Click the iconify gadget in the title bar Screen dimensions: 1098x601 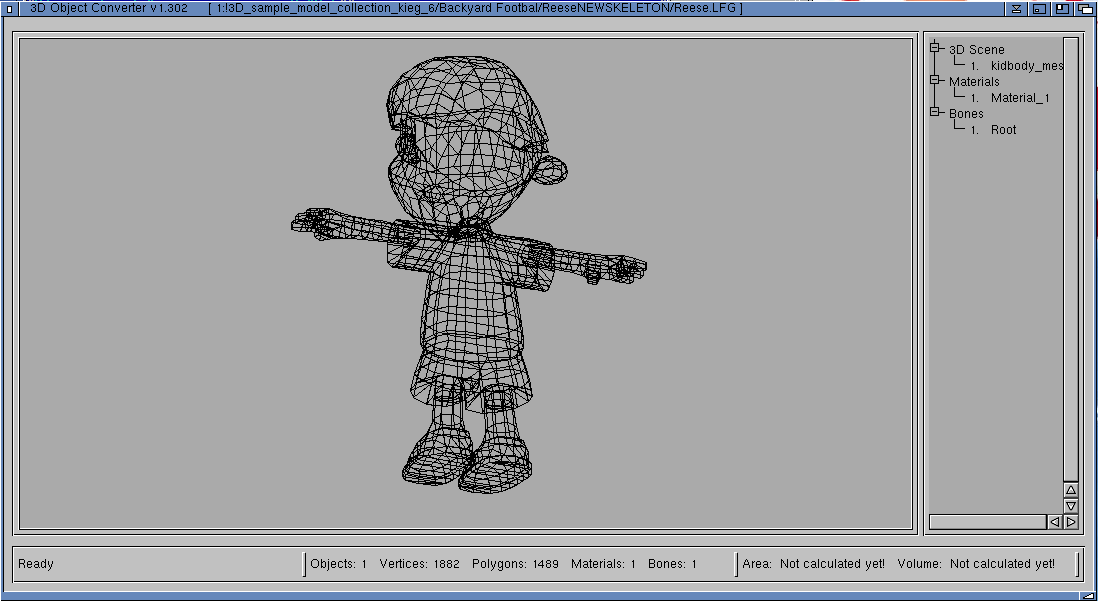[1016, 8]
